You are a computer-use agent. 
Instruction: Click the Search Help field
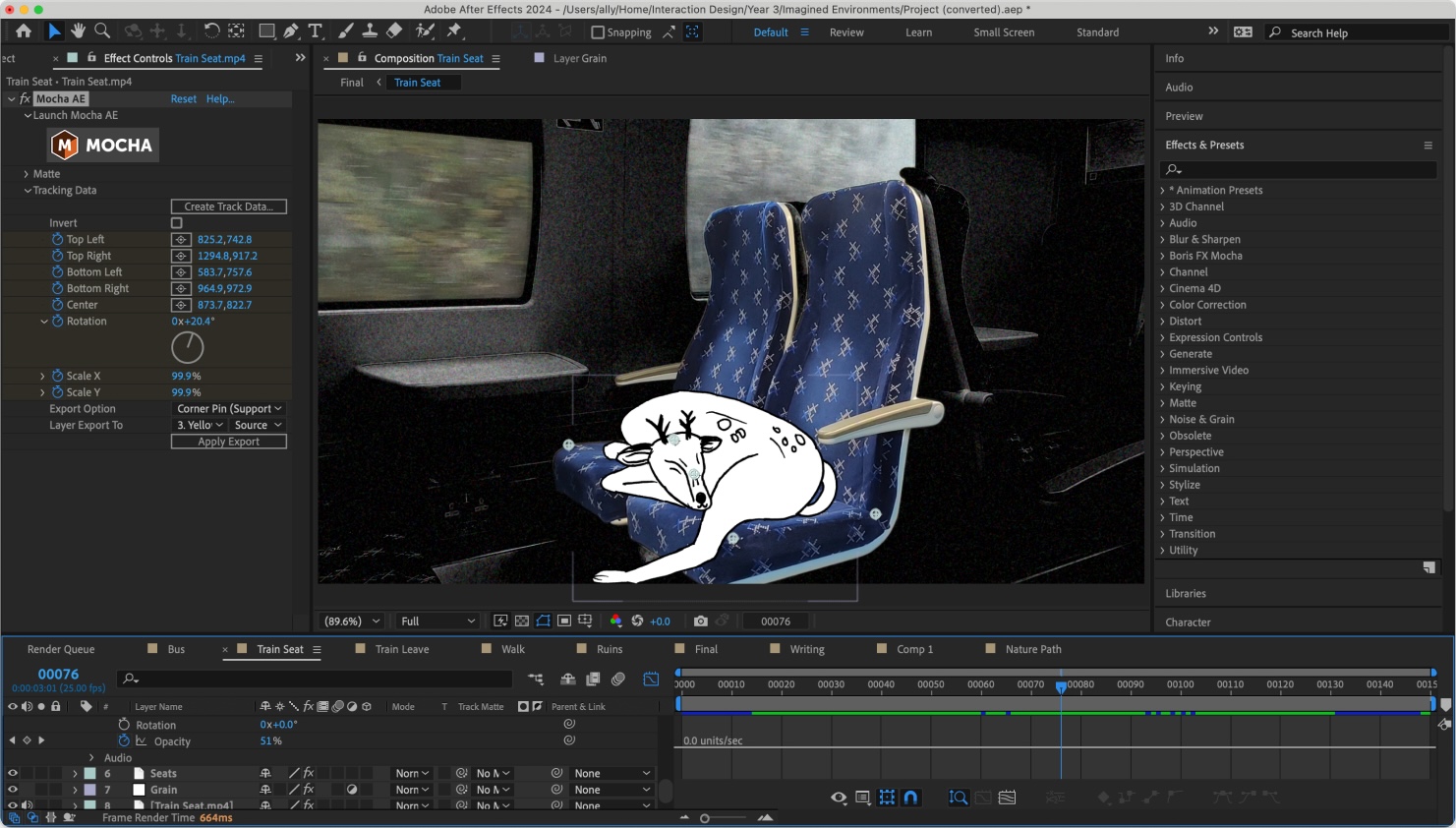[1357, 32]
